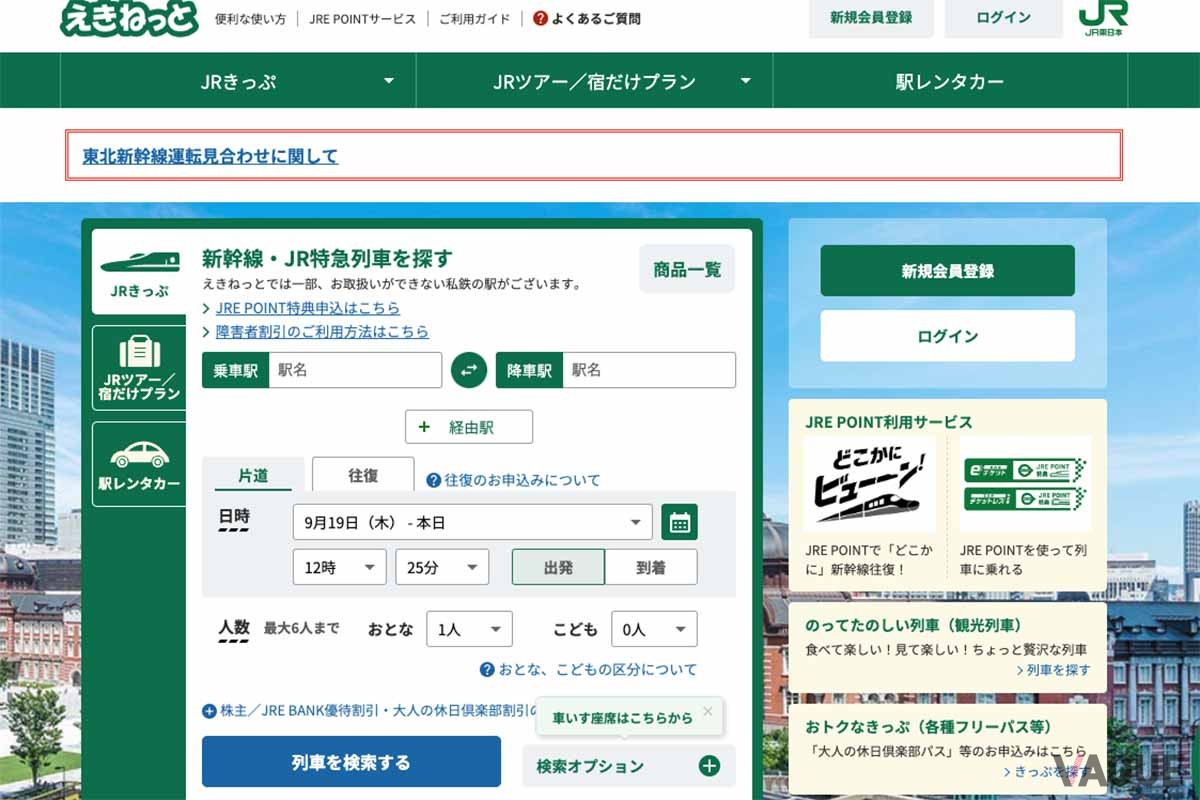The image size is (1200, 800).
Task: Expand the JRツアー／宿だけプラン navigation menu
Action: tap(594, 81)
